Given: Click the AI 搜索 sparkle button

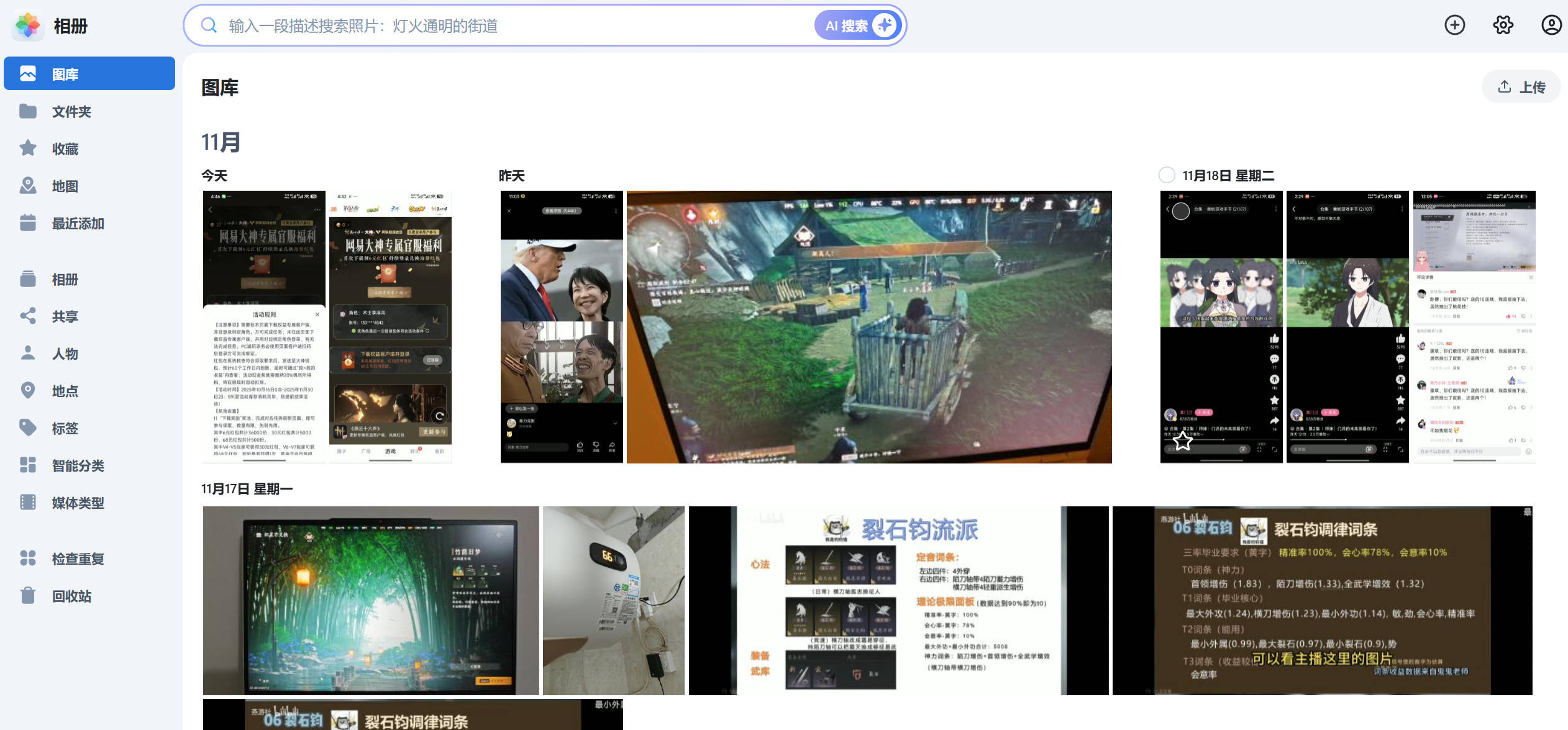Looking at the screenshot, I should pos(858,25).
